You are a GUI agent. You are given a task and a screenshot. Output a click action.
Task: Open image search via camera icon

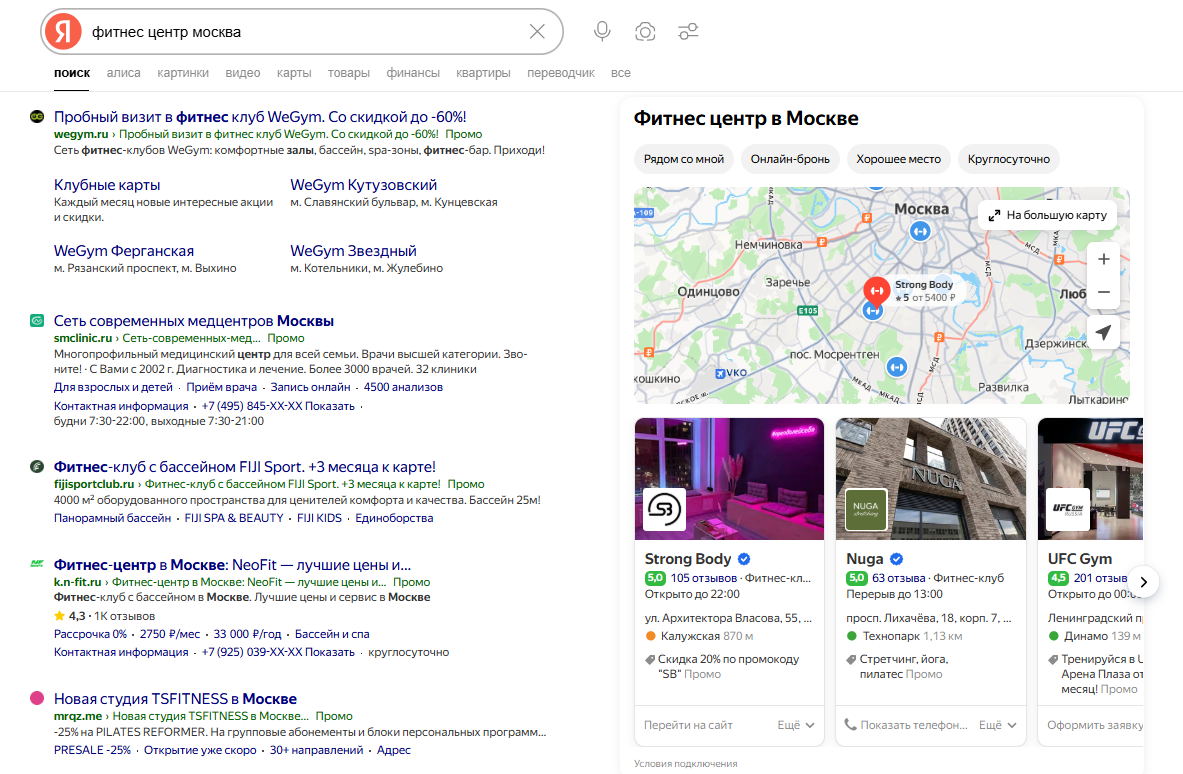click(x=645, y=32)
